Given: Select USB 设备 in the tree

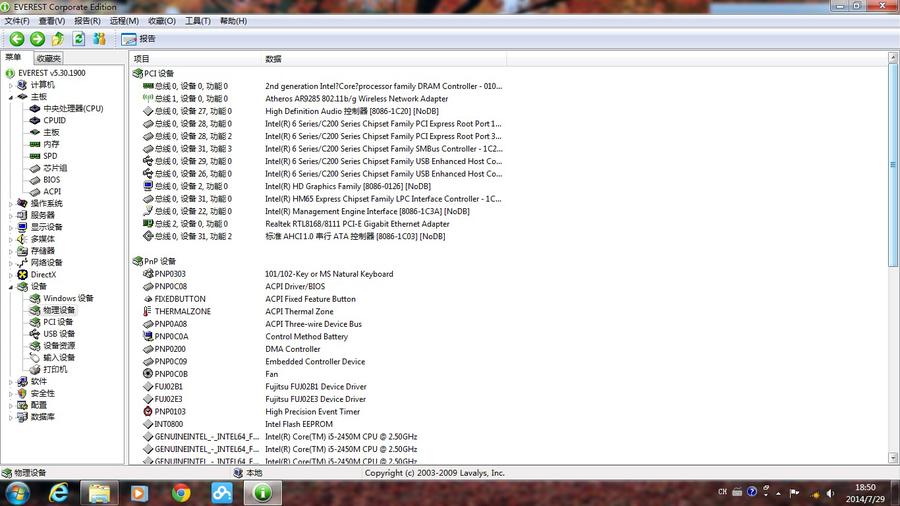Looking at the screenshot, I should coord(59,334).
